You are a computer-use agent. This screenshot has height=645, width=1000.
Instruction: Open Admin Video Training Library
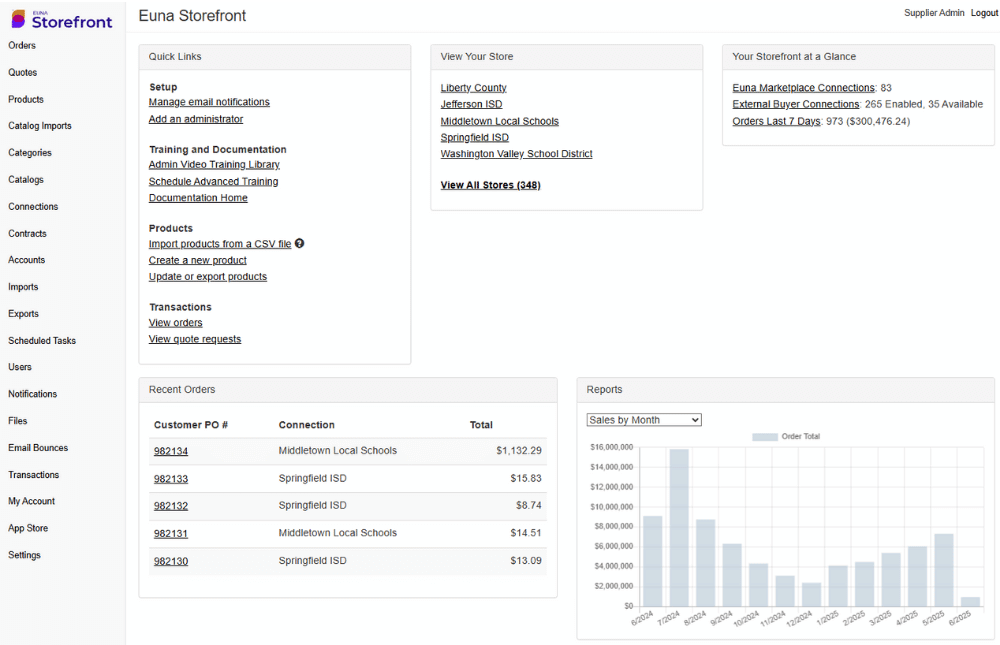point(214,165)
